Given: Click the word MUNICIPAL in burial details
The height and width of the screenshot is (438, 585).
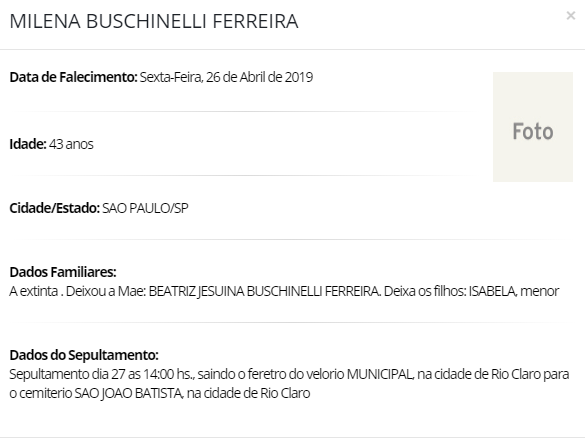Looking at the screenshot, I should (379, 374).
